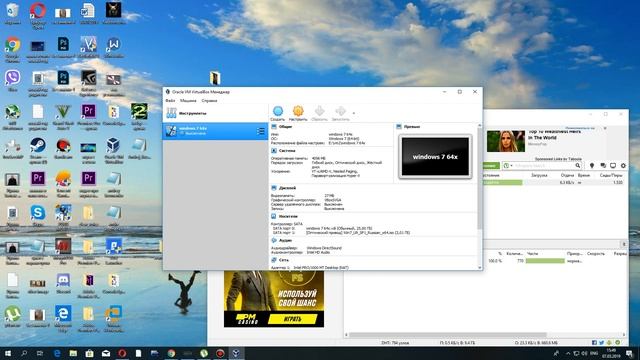Click the optical drive ISO entry on SATA port 1

pos(358,233)
